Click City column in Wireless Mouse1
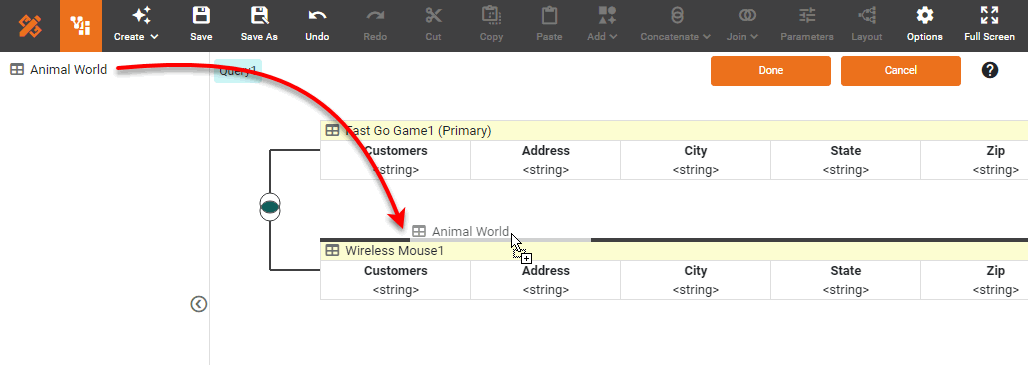The height and width of the screenshot is (365, 1028). point(696,280)
